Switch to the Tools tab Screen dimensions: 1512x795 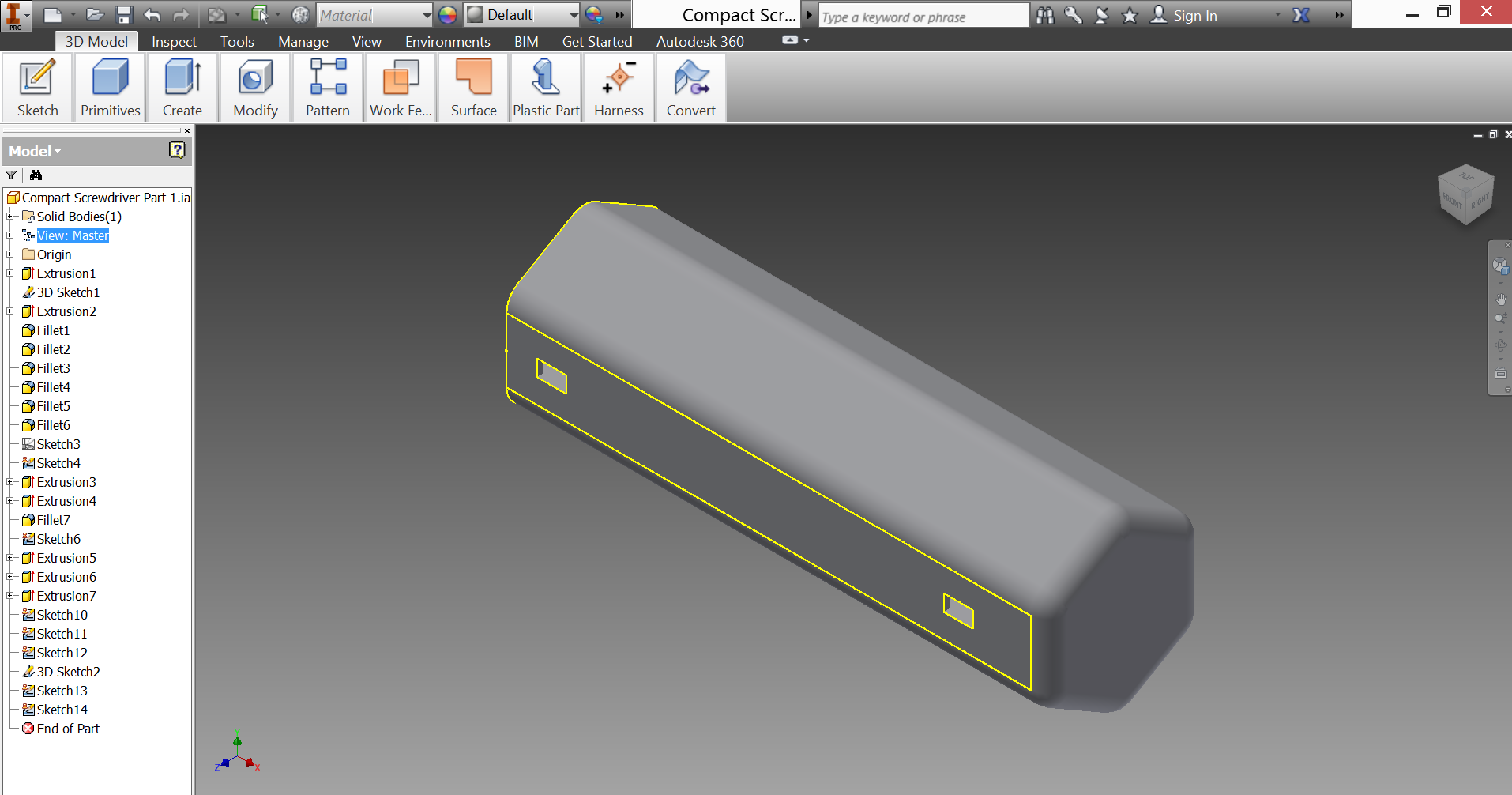pyautogui.click(x=237, y=41)
